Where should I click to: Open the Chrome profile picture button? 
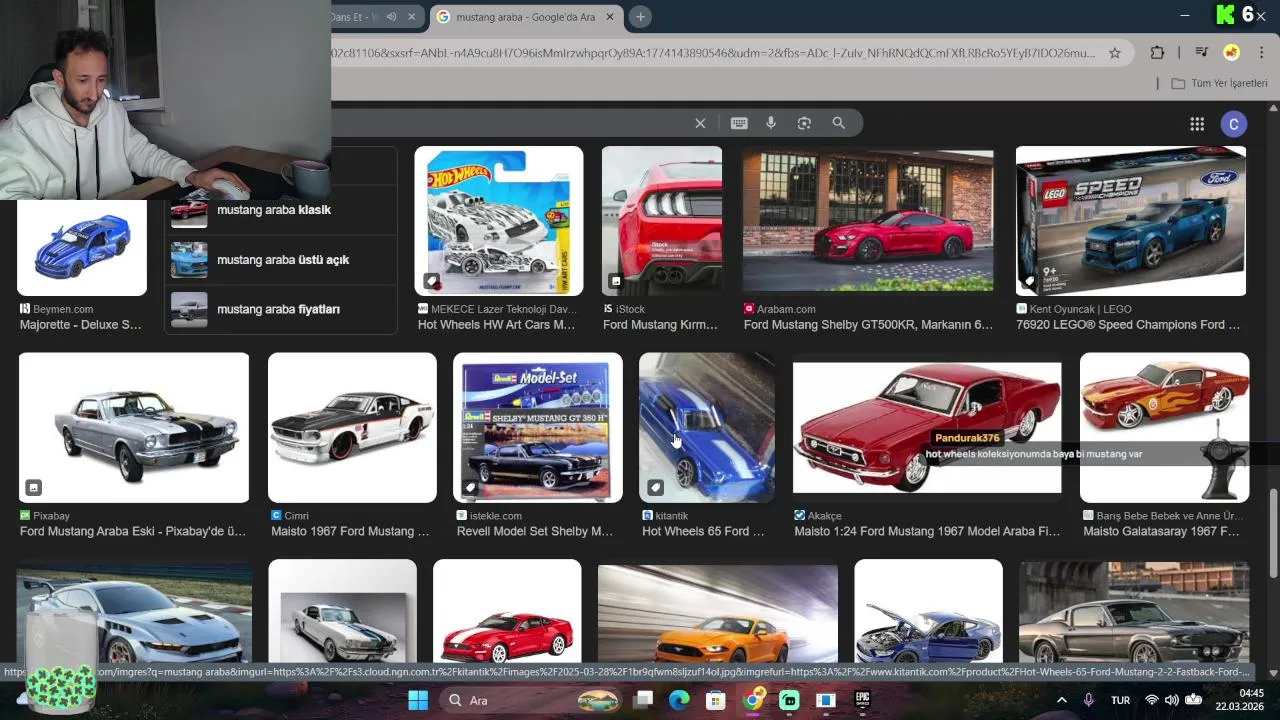point(1232,53)
